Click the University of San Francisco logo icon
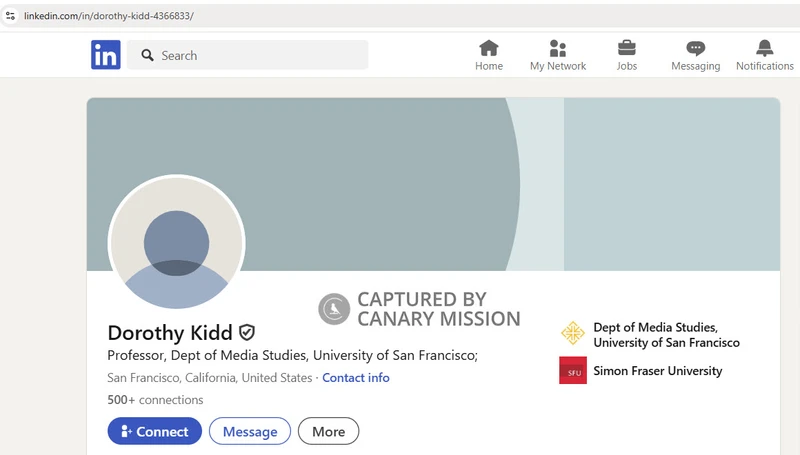Screen dimensions: 800x455 pyautogui.click(x=573, y=333)
